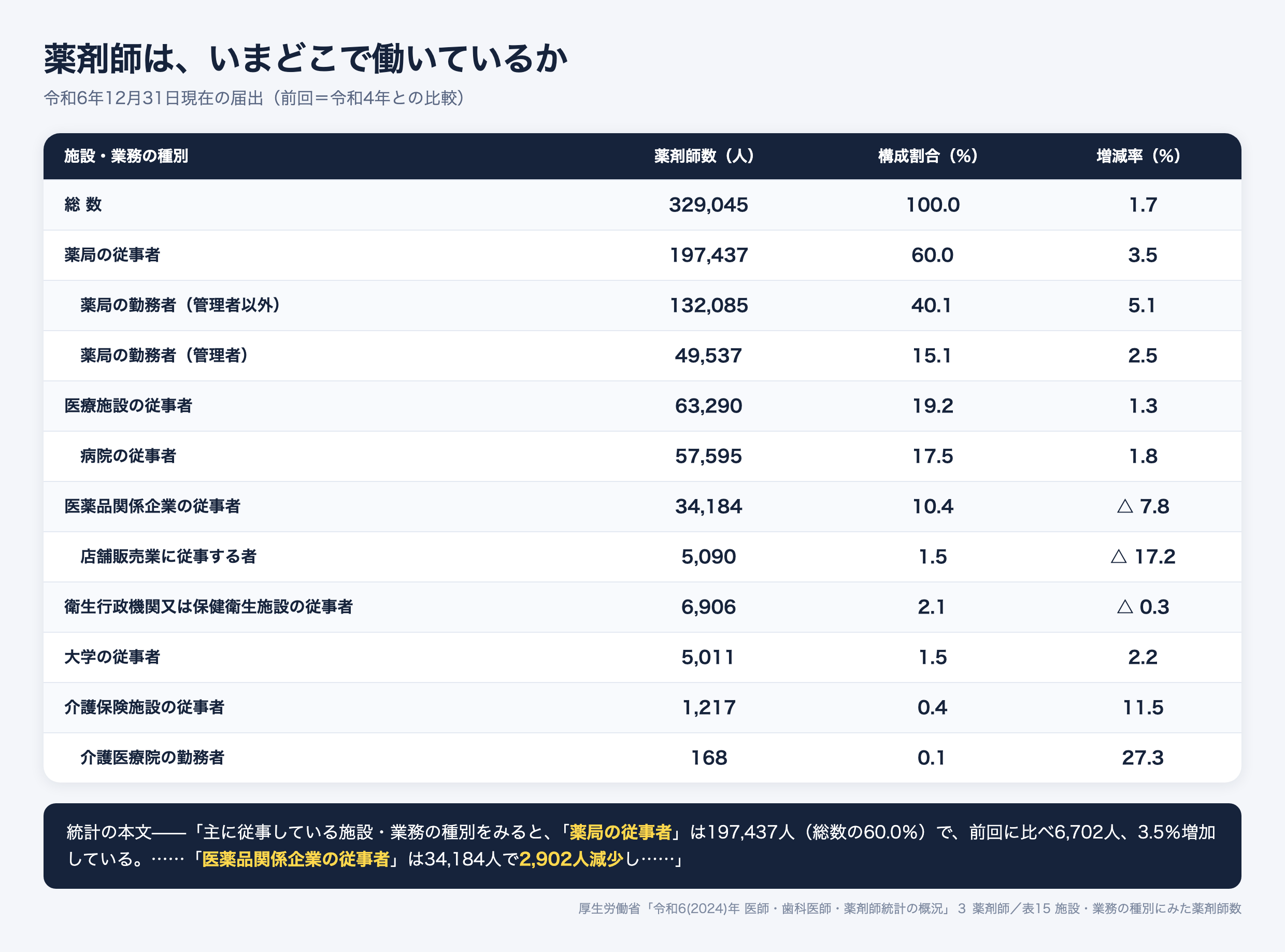Select the 医療施設の従事者 row label
Screen dimensions: 1285x952
click(128, 406)
